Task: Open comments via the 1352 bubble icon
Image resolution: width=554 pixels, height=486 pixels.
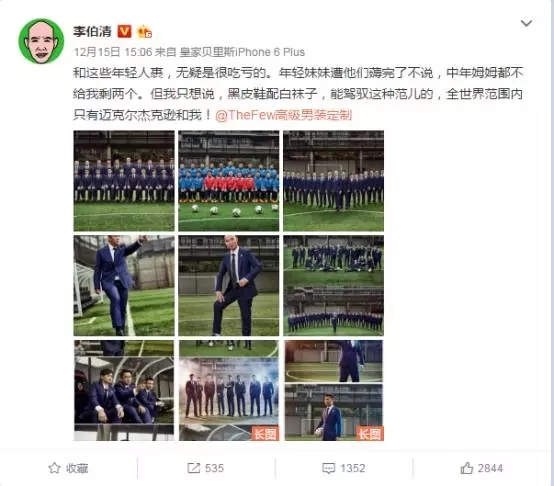Action: [x=329, y=468]
